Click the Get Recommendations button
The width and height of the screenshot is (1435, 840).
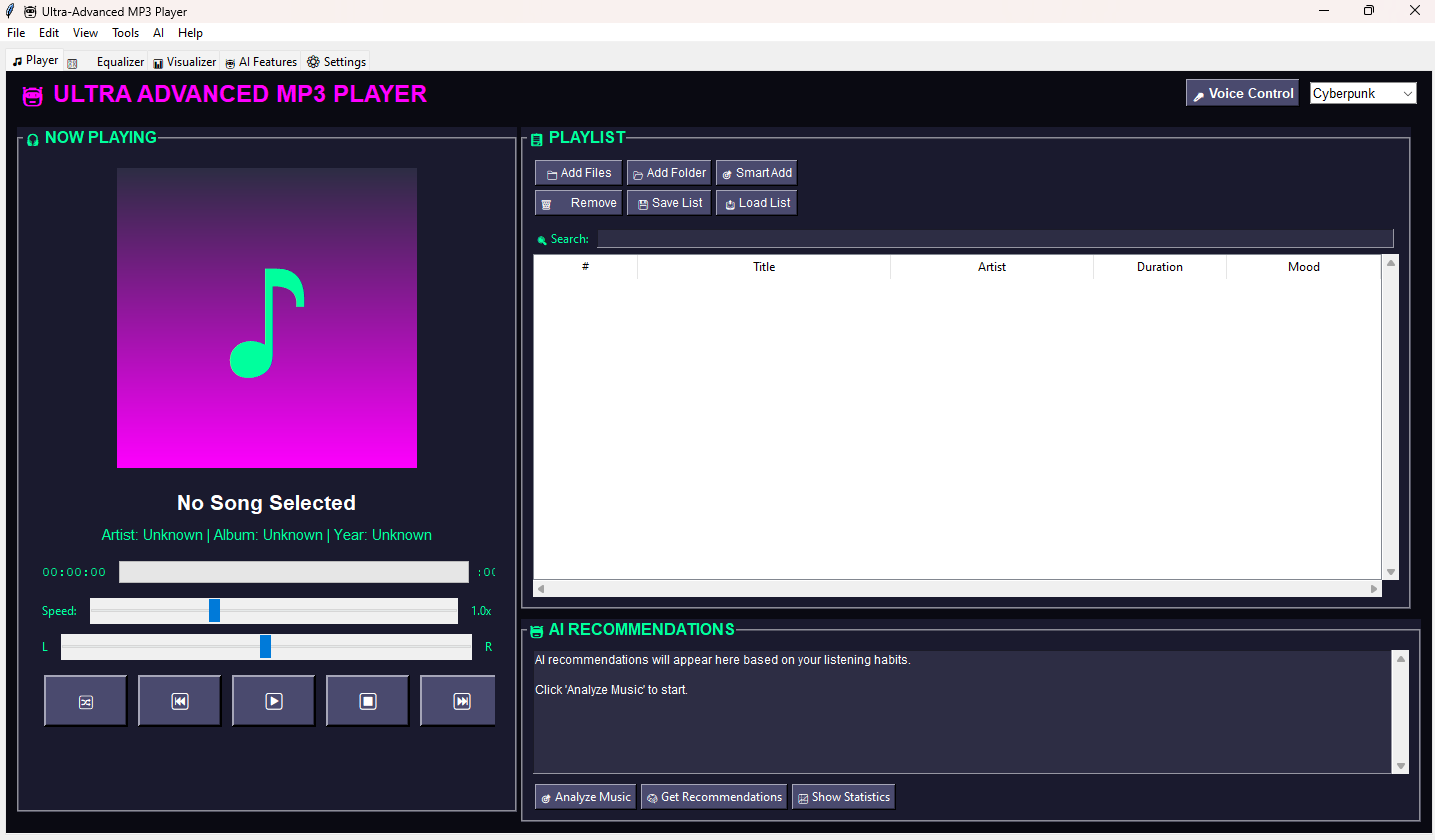coord(713,797)
